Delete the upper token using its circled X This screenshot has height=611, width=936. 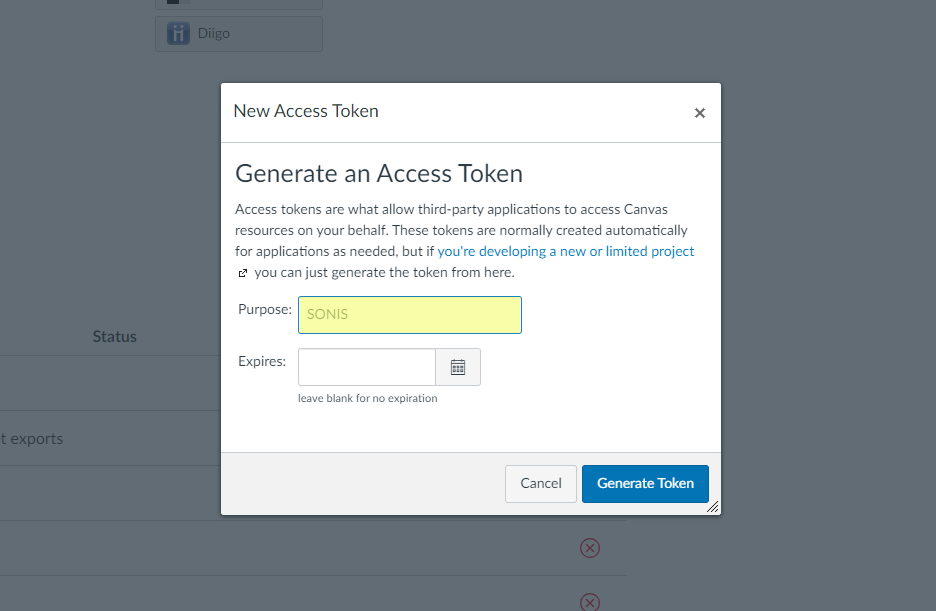[x=590, y=547]
